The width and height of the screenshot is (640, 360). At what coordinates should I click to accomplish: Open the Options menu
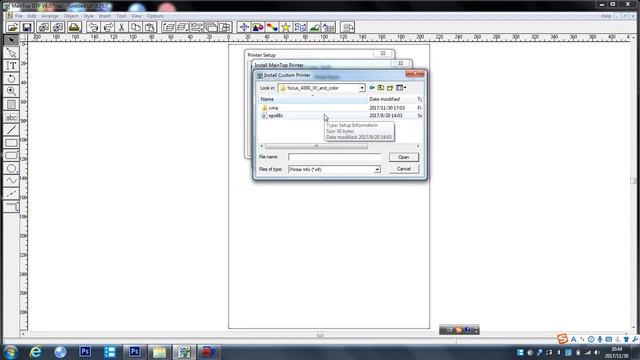coord(156,16)
